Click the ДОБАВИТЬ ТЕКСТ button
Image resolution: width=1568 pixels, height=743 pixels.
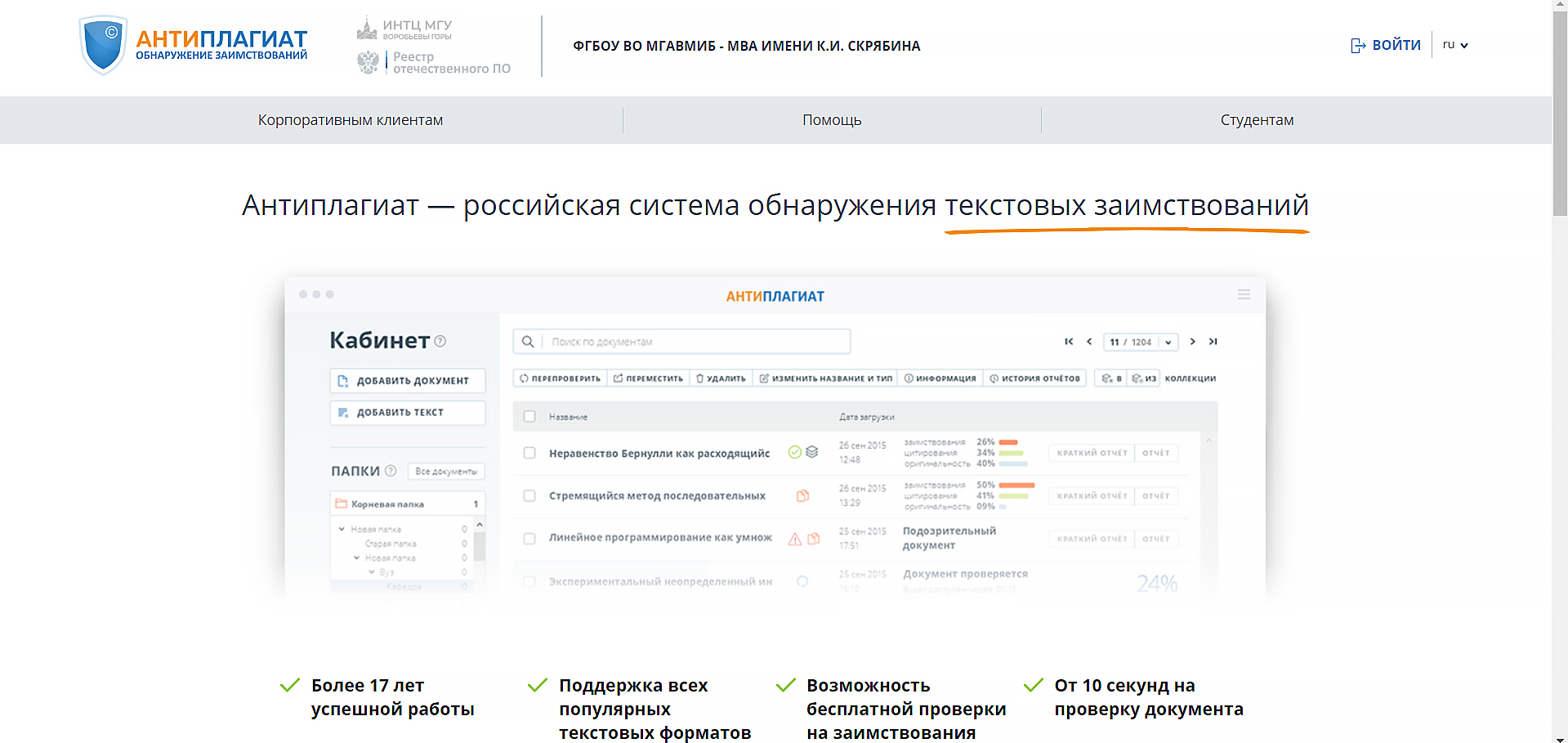tap(408, 413)
